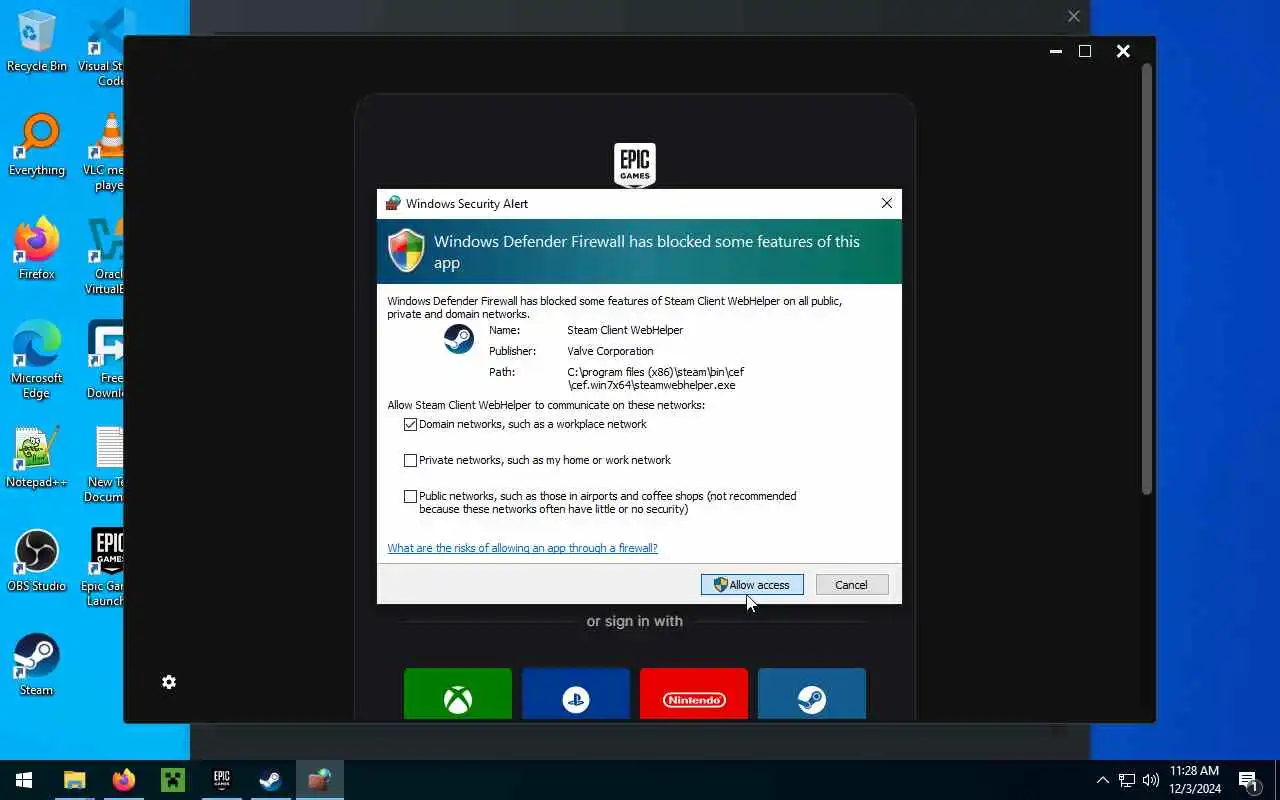Open notification center

click(1249, 780)
